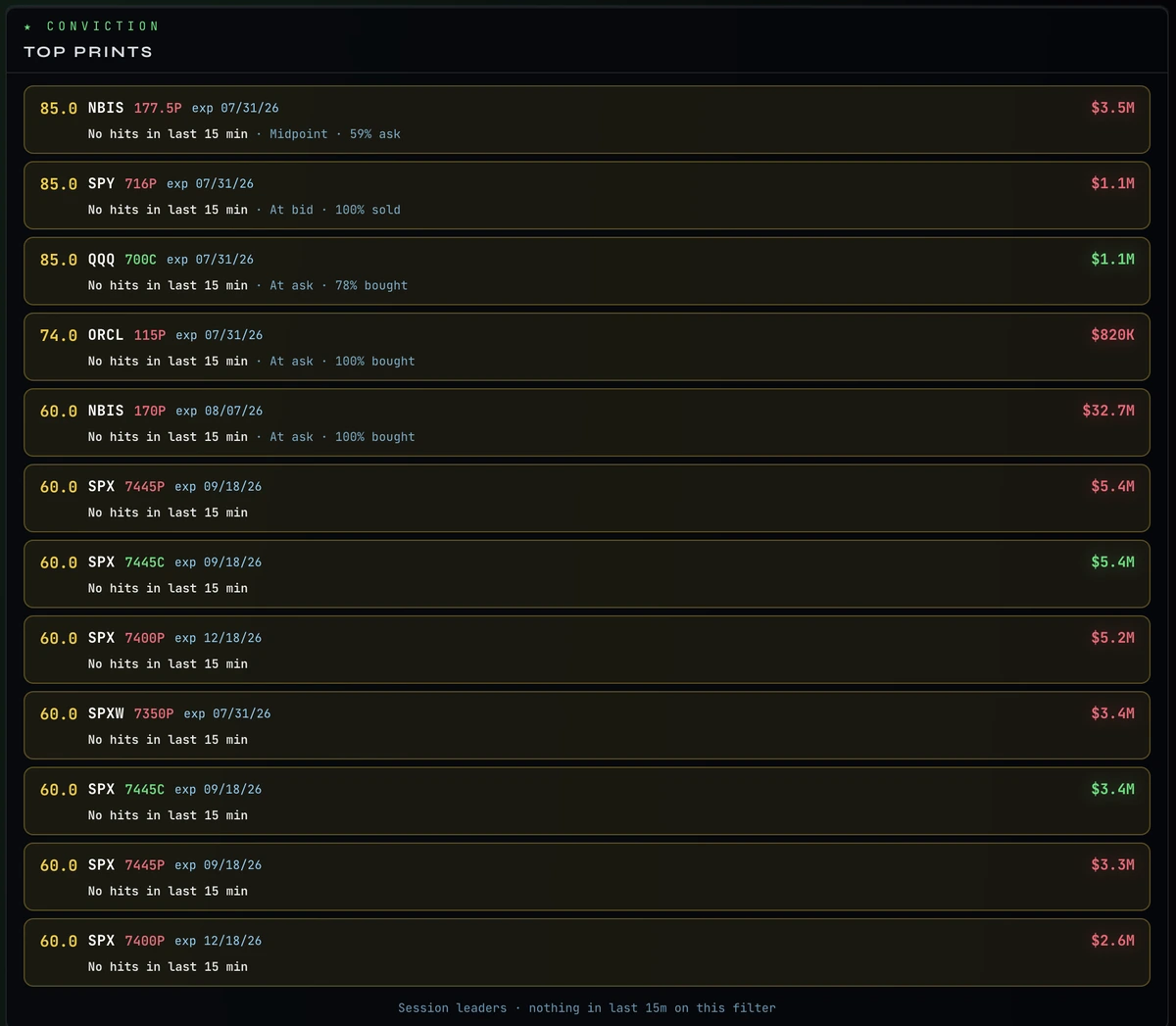The image size is (1176, 1026).
Task: Open the SPX 7445C card worth $5.4M
Action: pyautogui.click(x=587, y=573)
